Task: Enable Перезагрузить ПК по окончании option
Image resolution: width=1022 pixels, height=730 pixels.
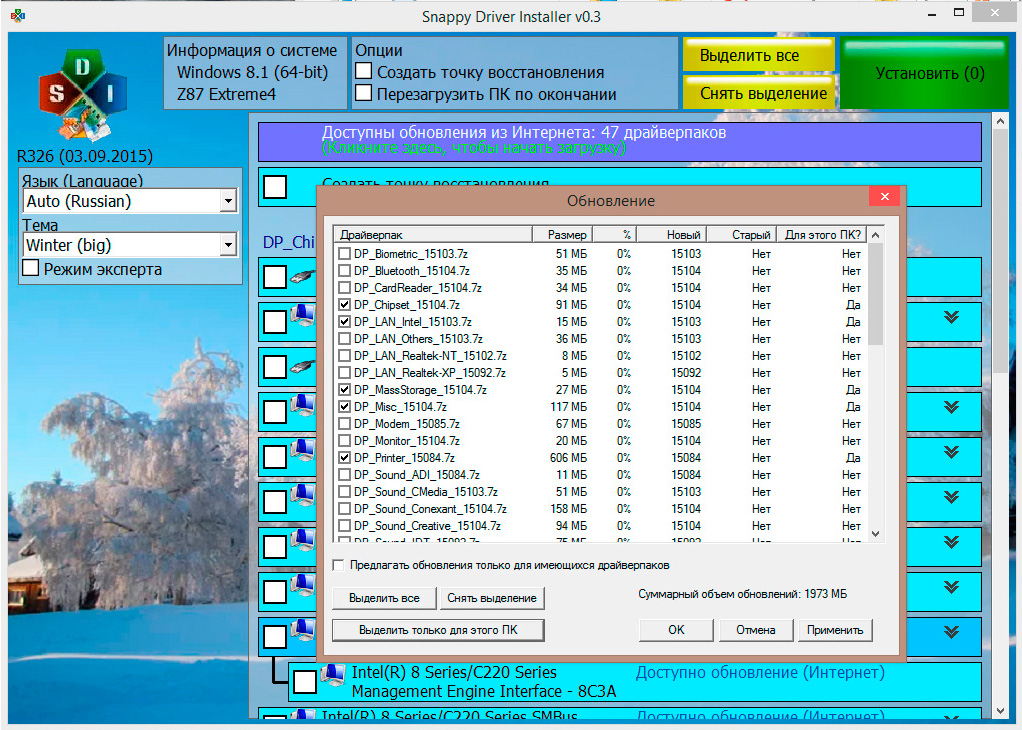Action: tap(364, 94)
